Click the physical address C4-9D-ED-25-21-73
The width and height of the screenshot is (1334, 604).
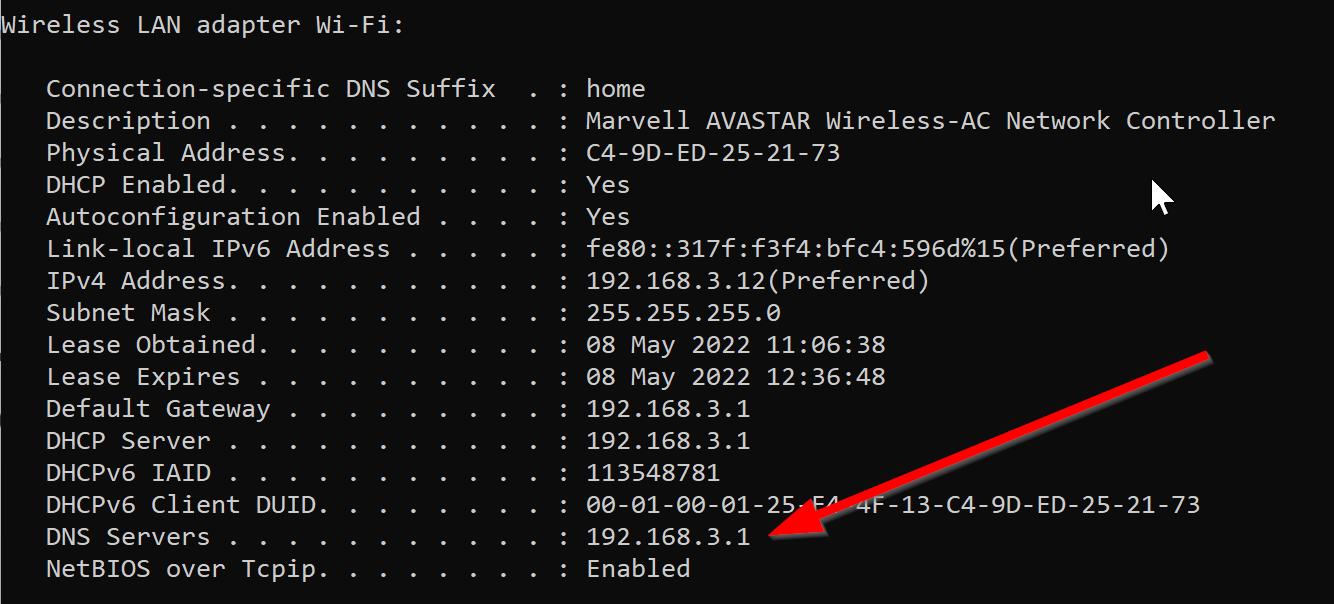(x=713, y=153)
